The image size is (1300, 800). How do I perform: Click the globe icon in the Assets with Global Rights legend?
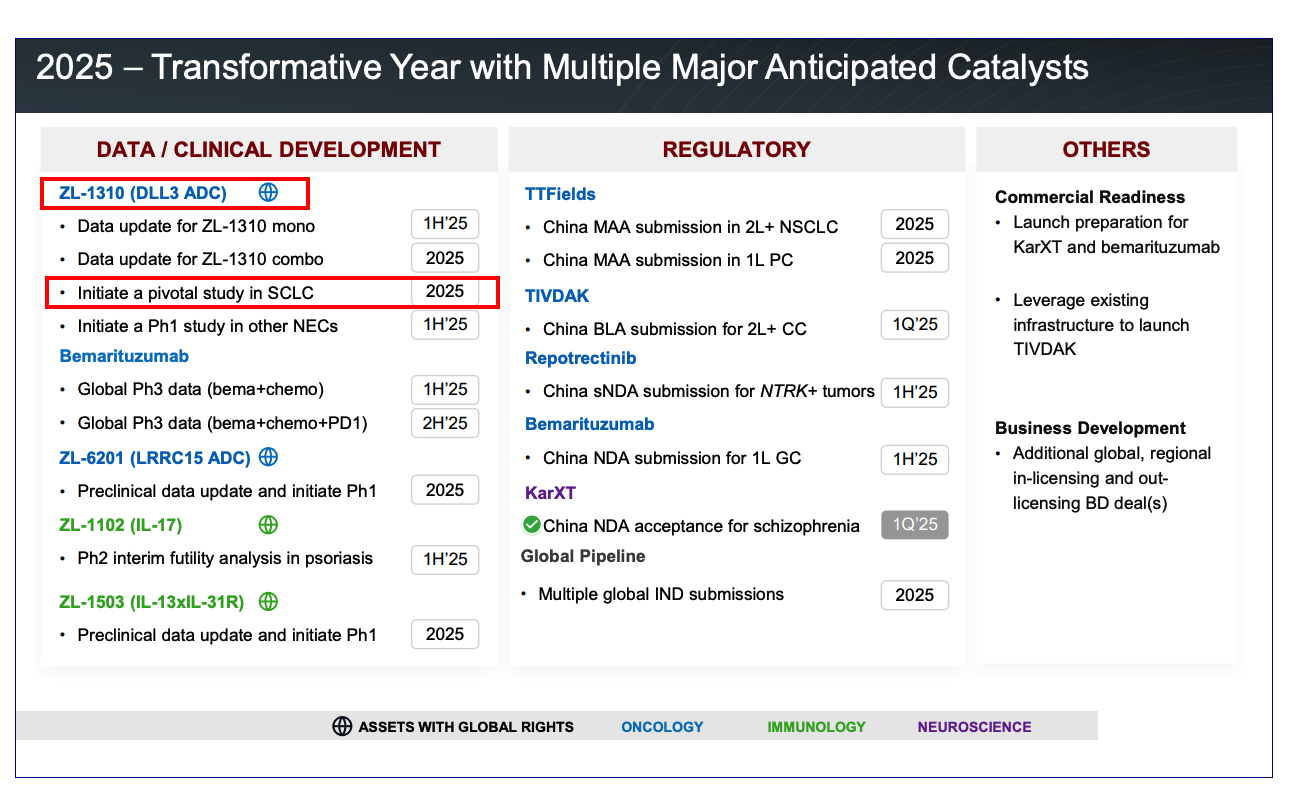click(x=342, y=726)
